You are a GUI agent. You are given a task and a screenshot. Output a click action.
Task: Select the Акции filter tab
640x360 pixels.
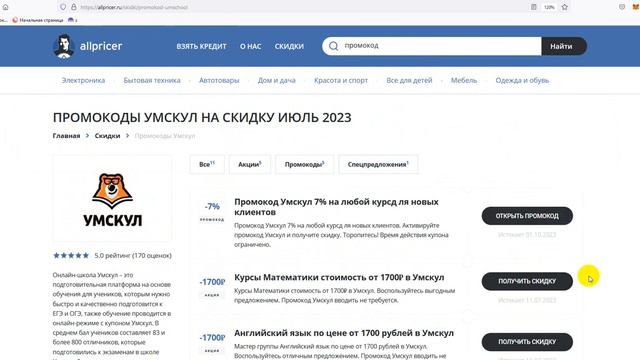click(250, 164)
